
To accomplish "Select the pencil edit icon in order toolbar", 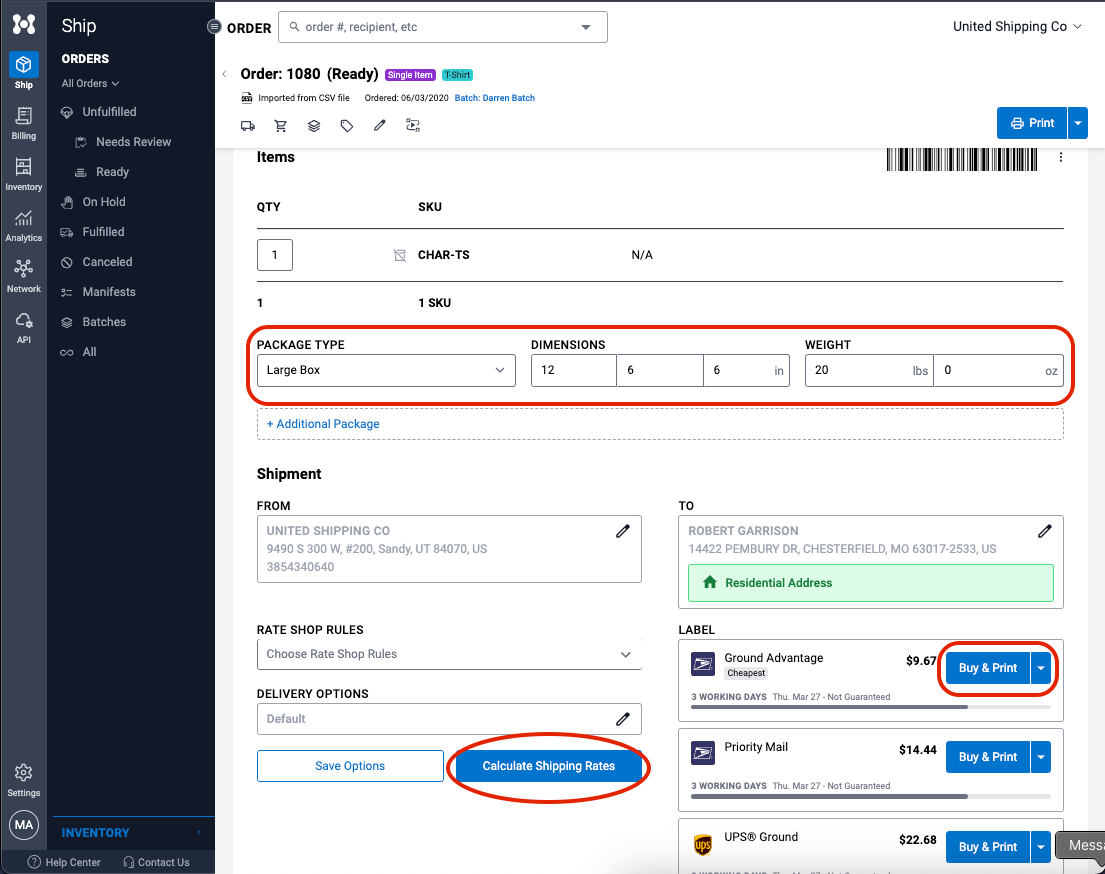I will 380,125.
